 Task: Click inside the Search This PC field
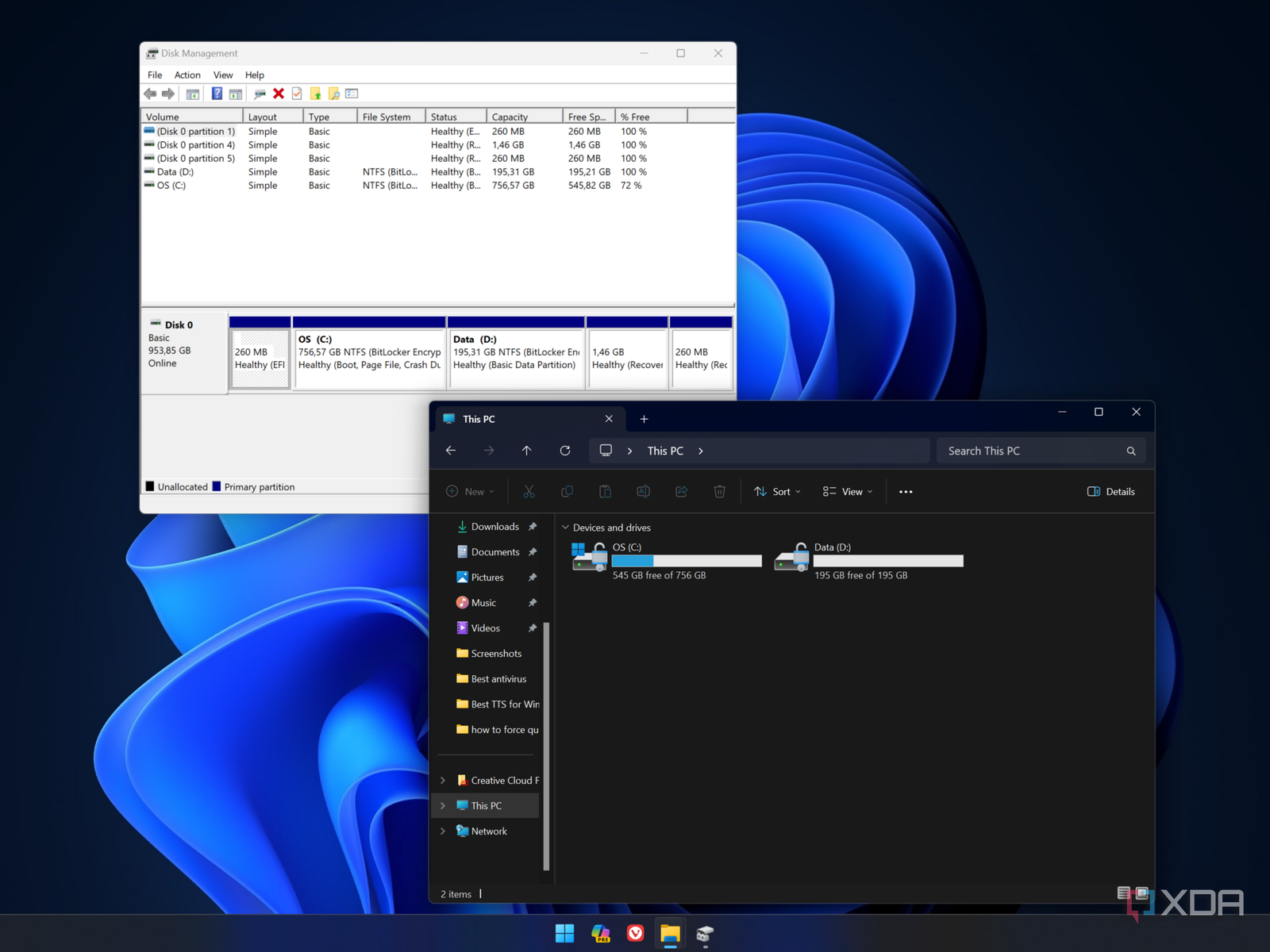[x=1032, y=451]
